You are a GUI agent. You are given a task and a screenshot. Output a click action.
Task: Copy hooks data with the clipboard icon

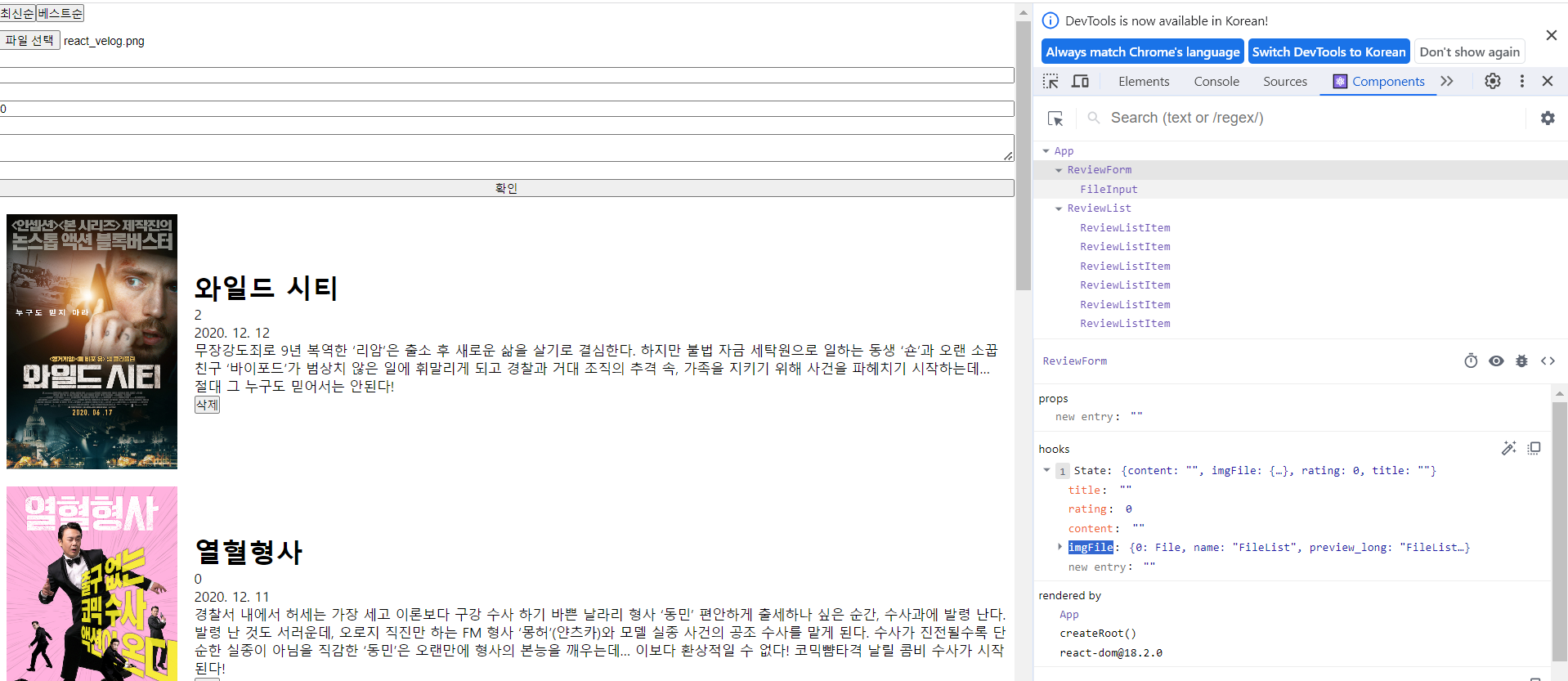point(1534,448)
